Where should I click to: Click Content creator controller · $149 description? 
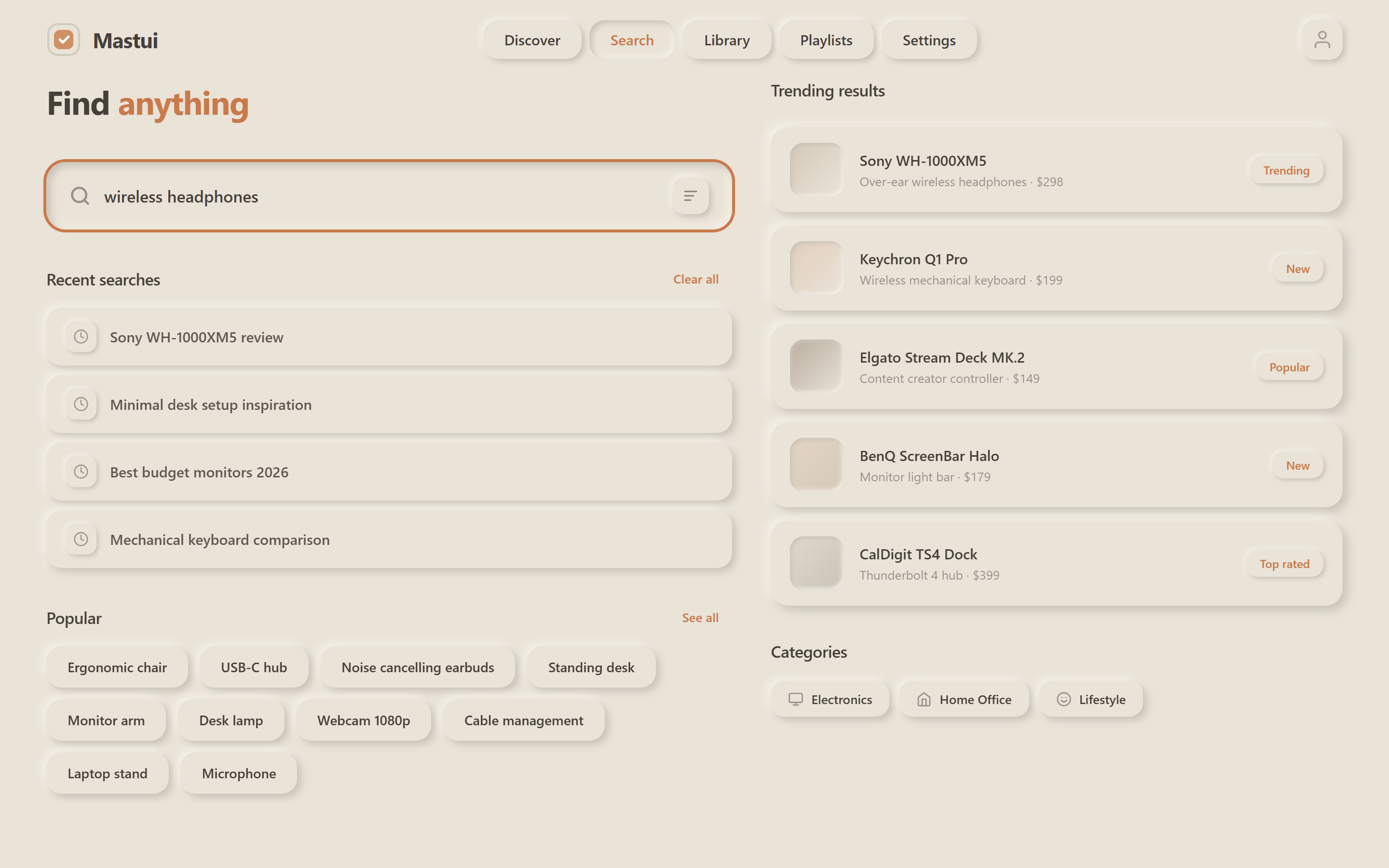(x=949, y=379)
